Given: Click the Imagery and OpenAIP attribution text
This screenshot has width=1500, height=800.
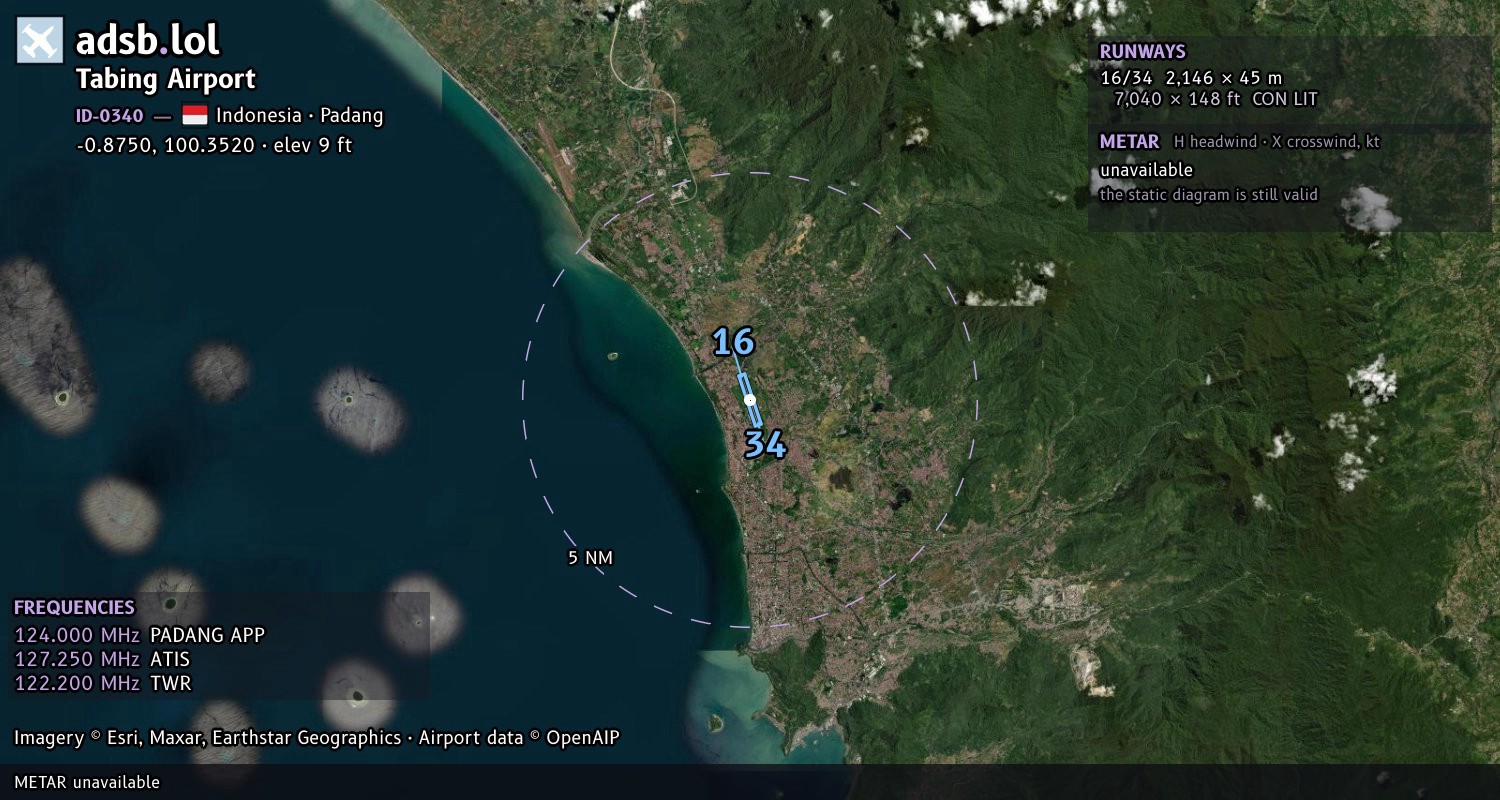Looking at the screenshot, I should point(316,738).
